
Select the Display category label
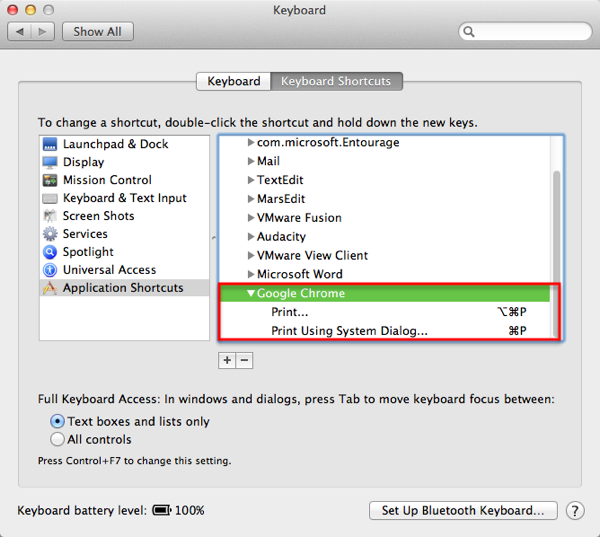(83, 162)
